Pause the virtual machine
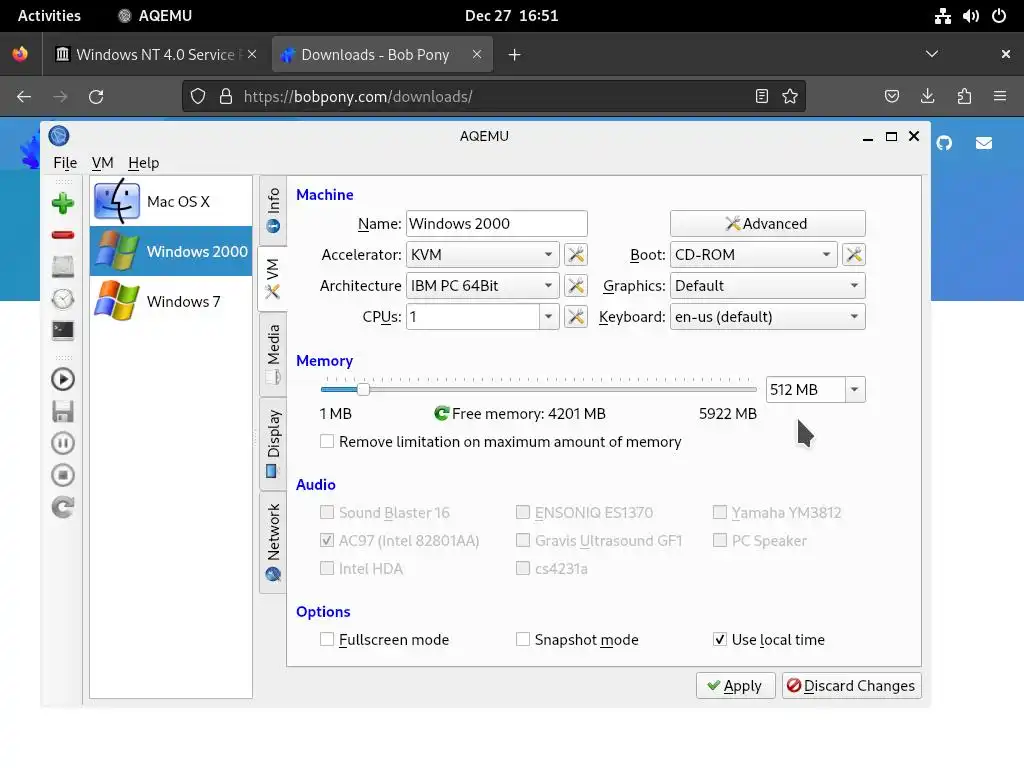Screen dimensions: 1024x768 63,443
